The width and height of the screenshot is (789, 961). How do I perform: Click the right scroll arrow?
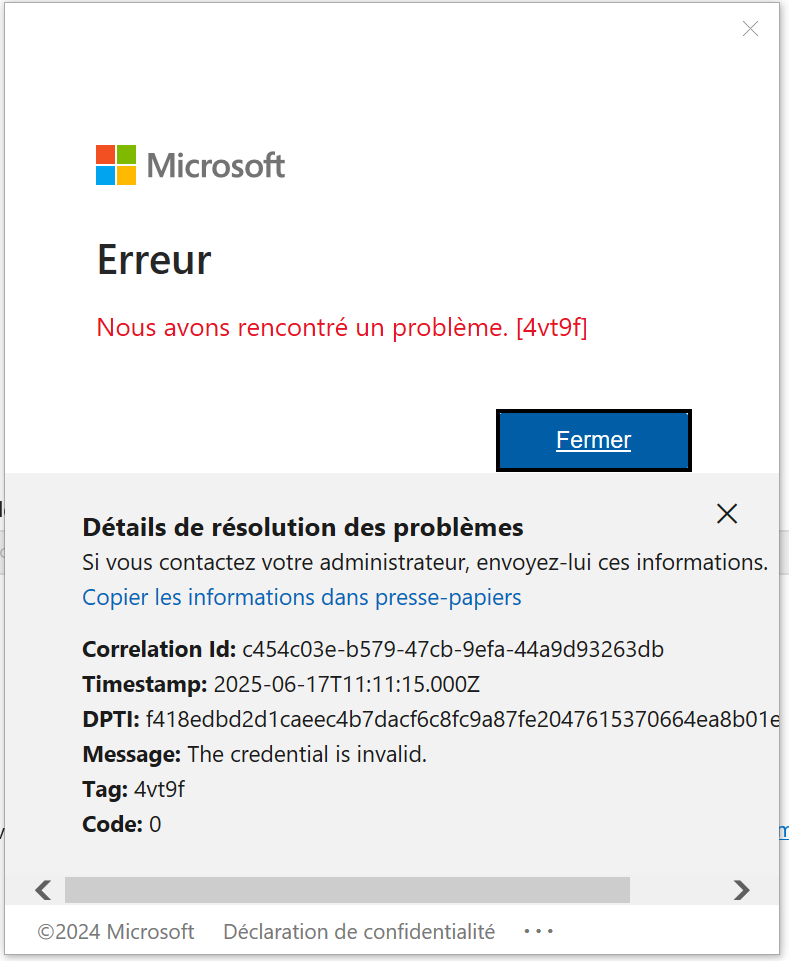pos(741,890)
